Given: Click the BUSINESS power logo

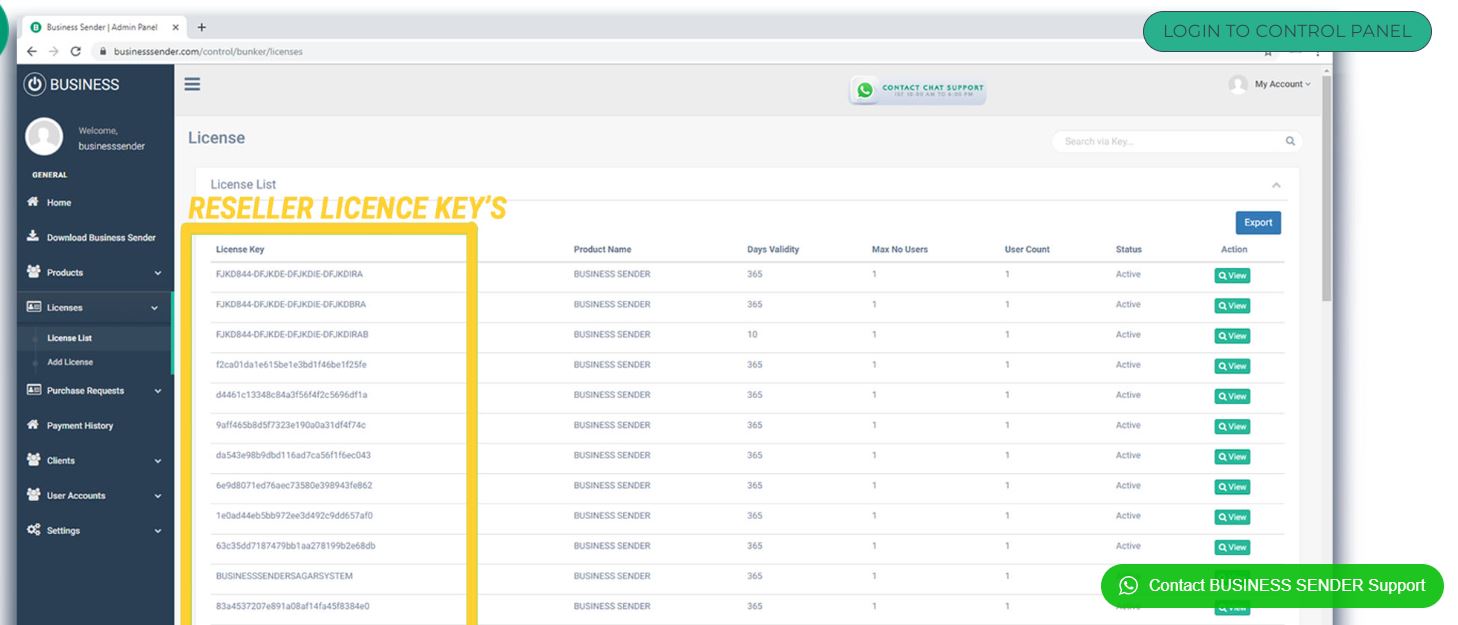Looking at the screenshot, I should coord(35,85).
